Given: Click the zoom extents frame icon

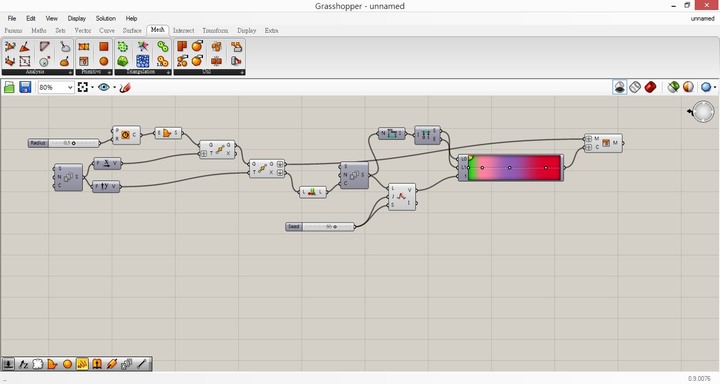Looking at the screenshot, I should coord(83,87).
